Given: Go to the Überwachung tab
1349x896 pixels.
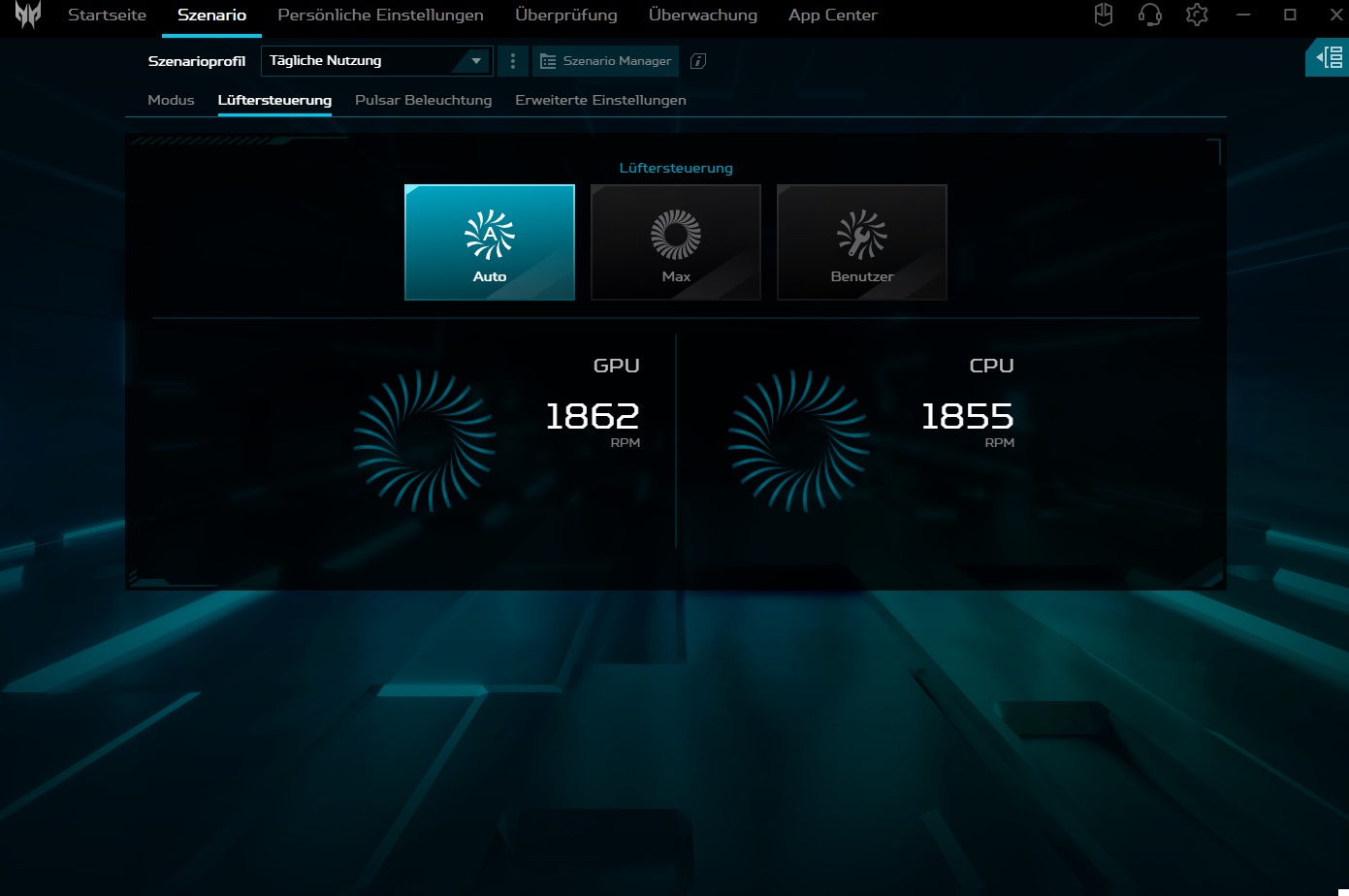Looking at the screenshot, I should click(702, 16).
